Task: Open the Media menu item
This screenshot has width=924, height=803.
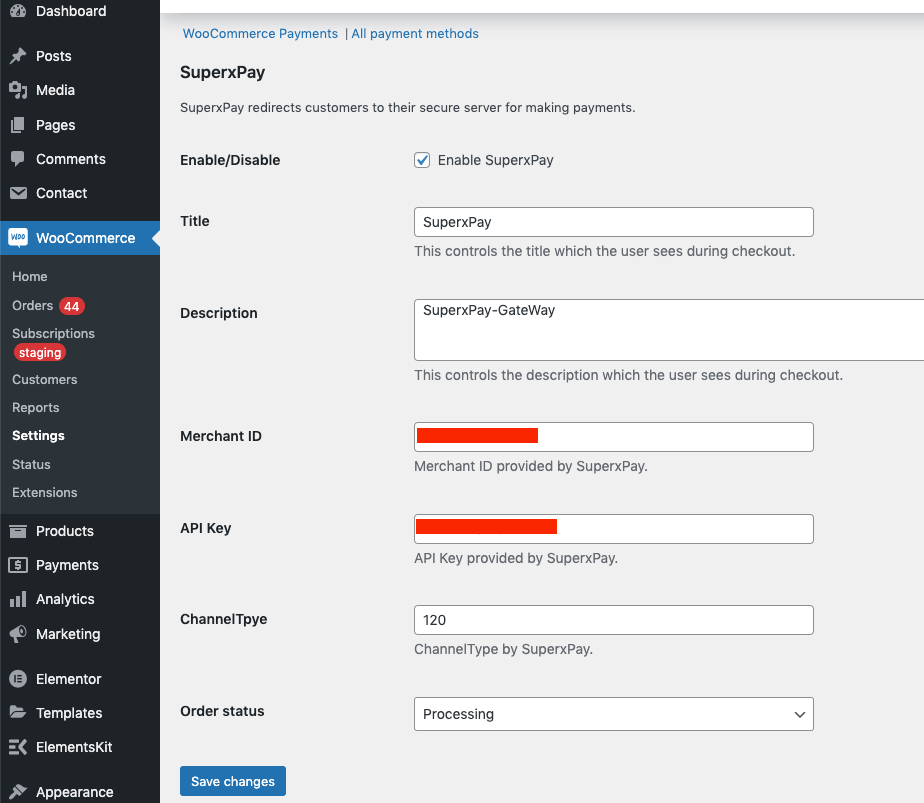Action: 55,90
